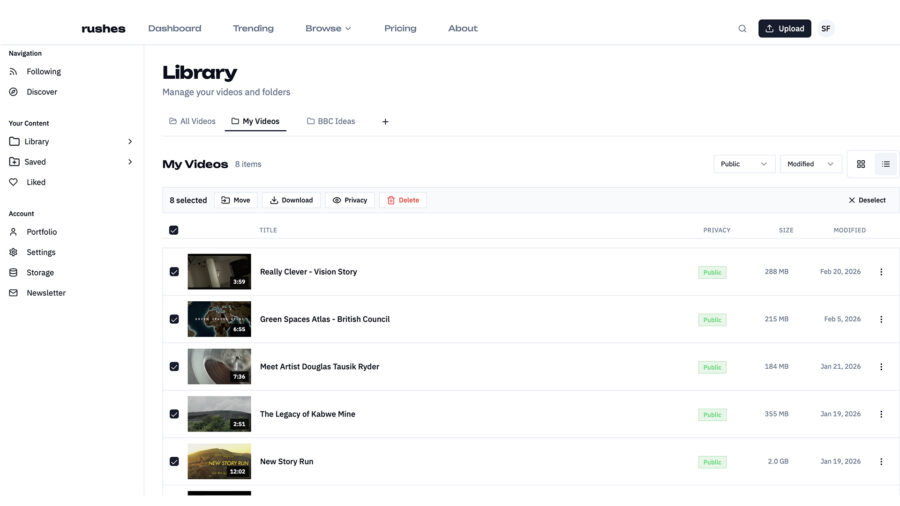Open Liked heart item in sidebar
Image resolution: width=900 pixels, height=506 pixels.
[27, 182]
